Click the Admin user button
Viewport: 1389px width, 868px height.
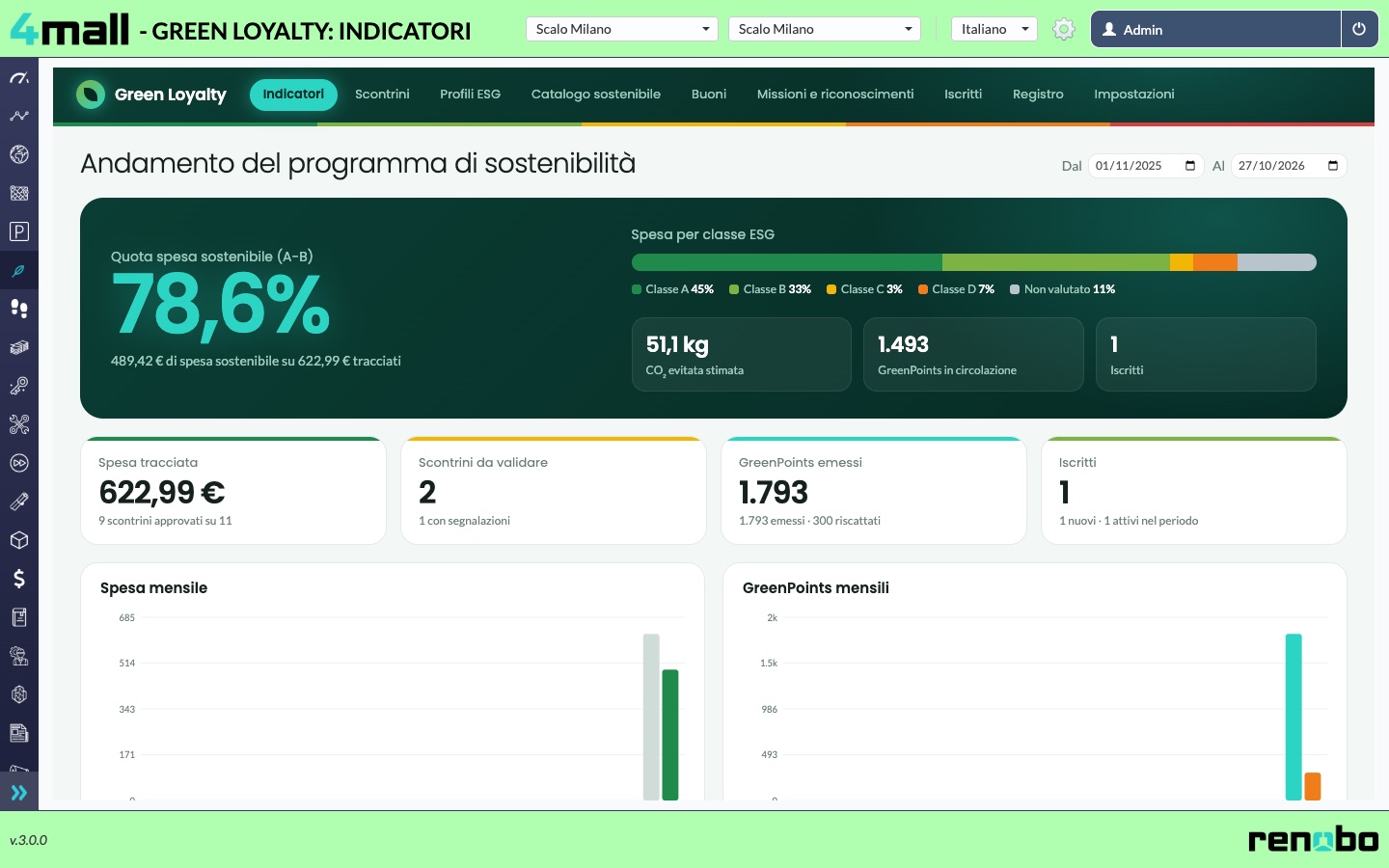(x=1215, y=29)
